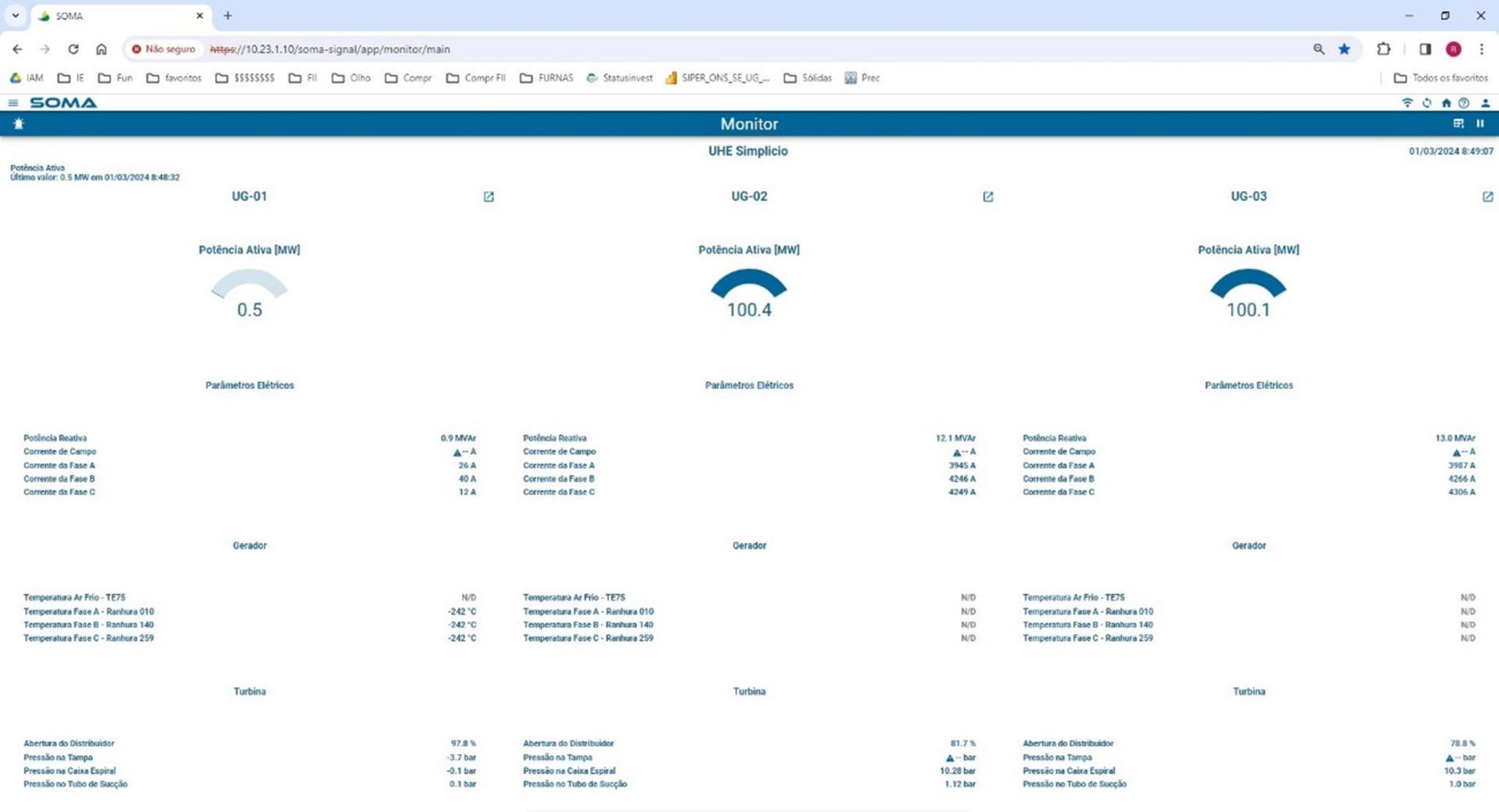This screenshot has height=812, width=1499.
Task: Click the SOMA sync refresh icon
Action: 1427,103
